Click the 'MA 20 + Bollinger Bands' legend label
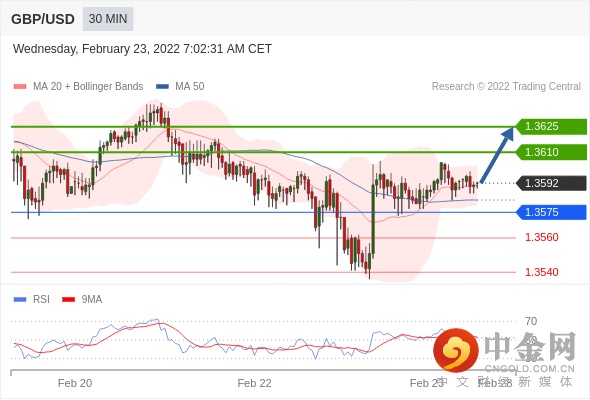The height and width of the screenshot is (400, 590). pyautogui.click(x=88, y=87)
